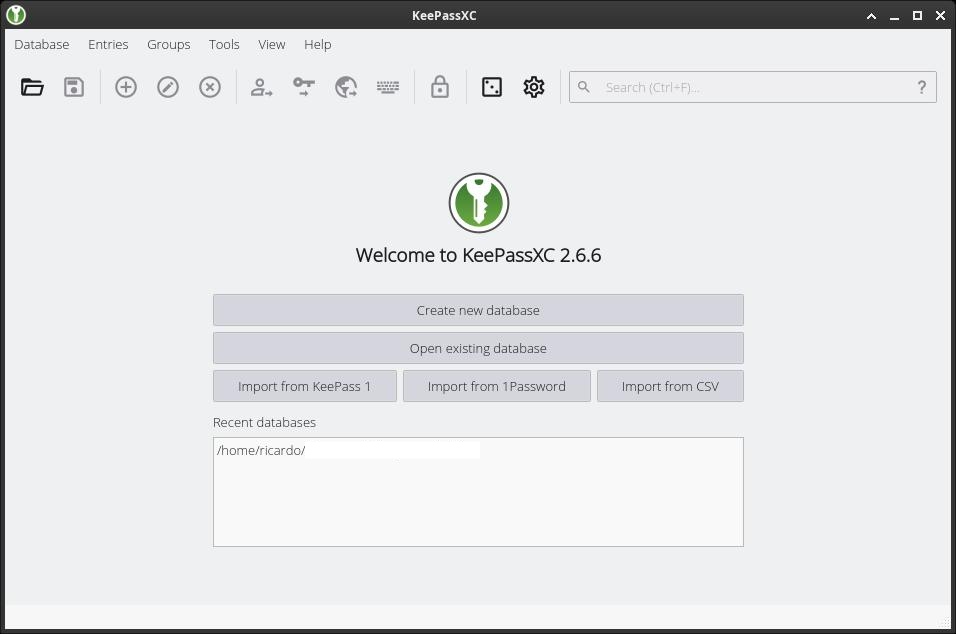Minimize the KeePassXC window

tap(894, 16)
